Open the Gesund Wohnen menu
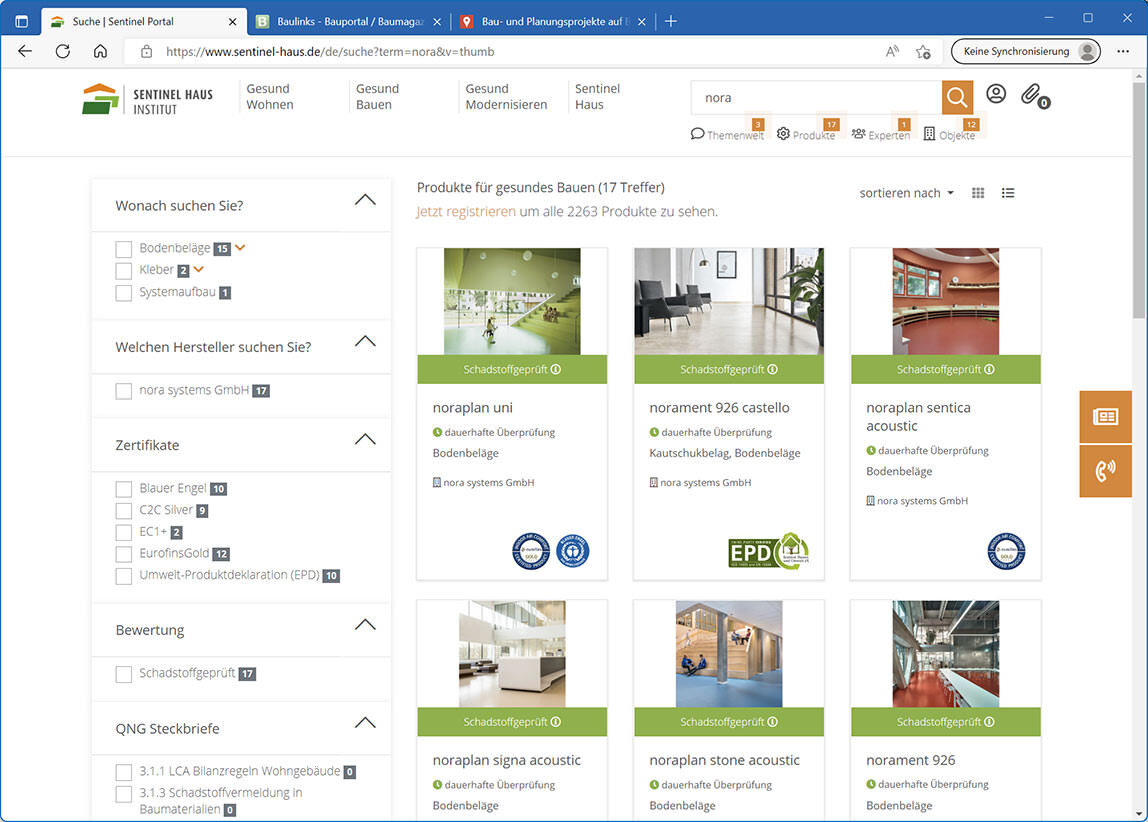This screenshot has width=1148, height=822. tap(270, 97)
